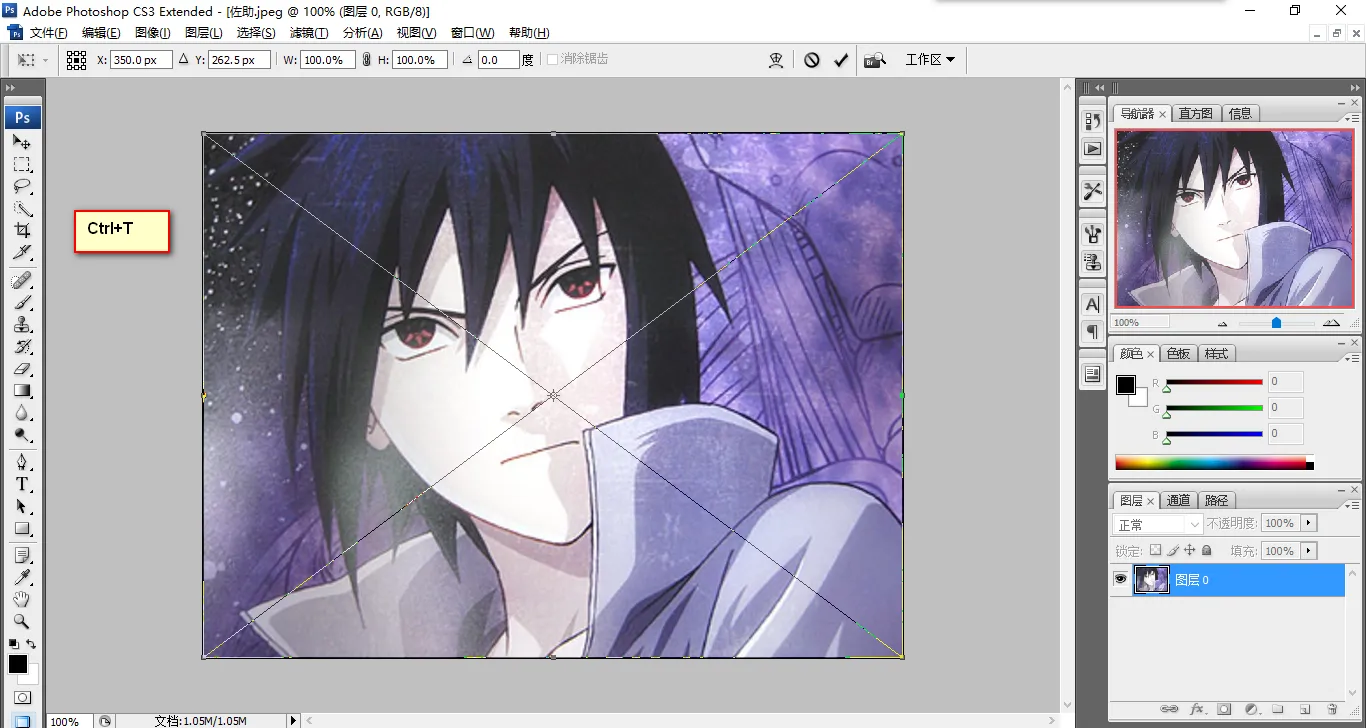Select the History Brush tool

(x=22, y=346)
